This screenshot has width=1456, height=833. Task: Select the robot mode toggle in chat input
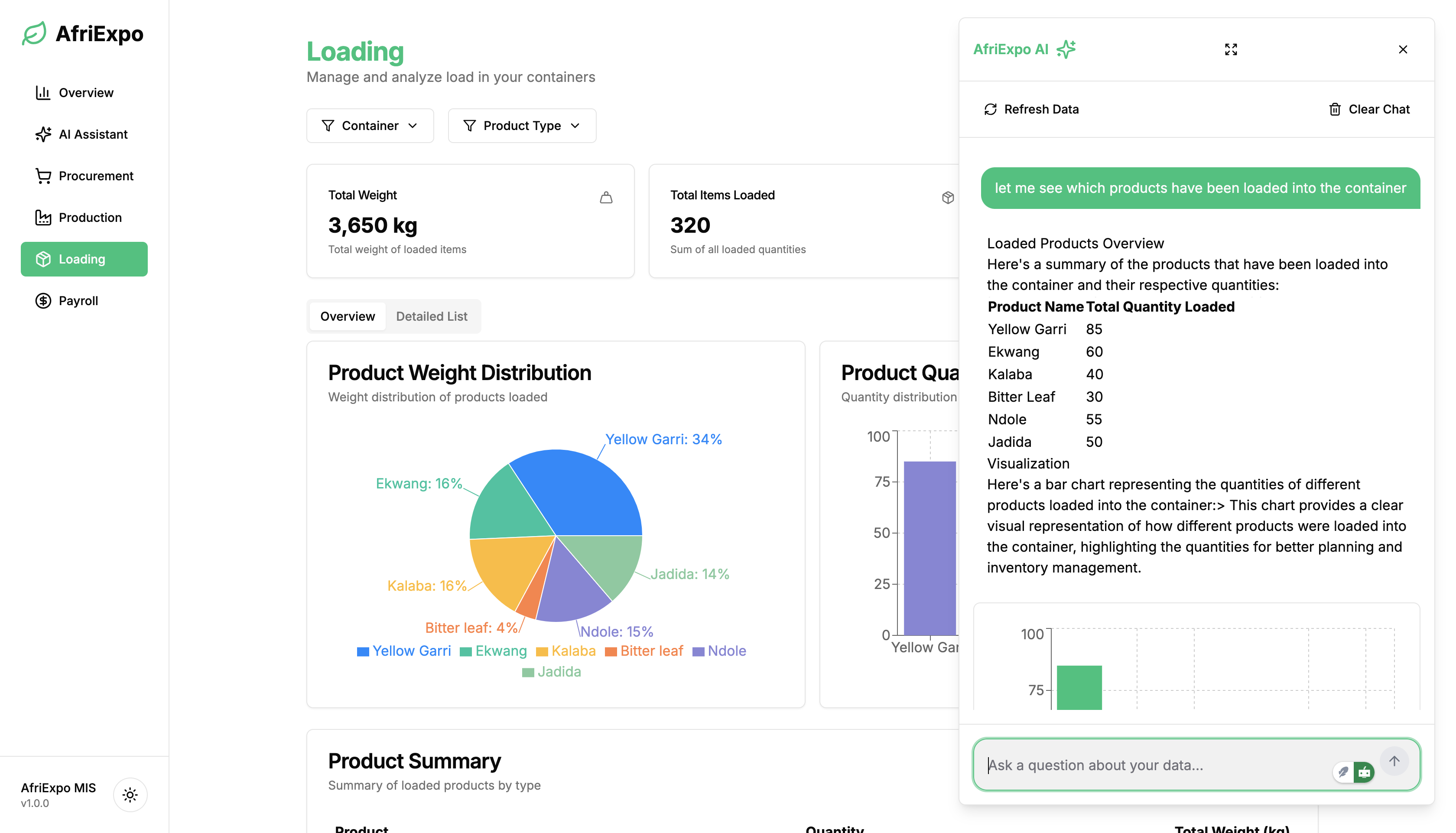[x=1364, y=772]
